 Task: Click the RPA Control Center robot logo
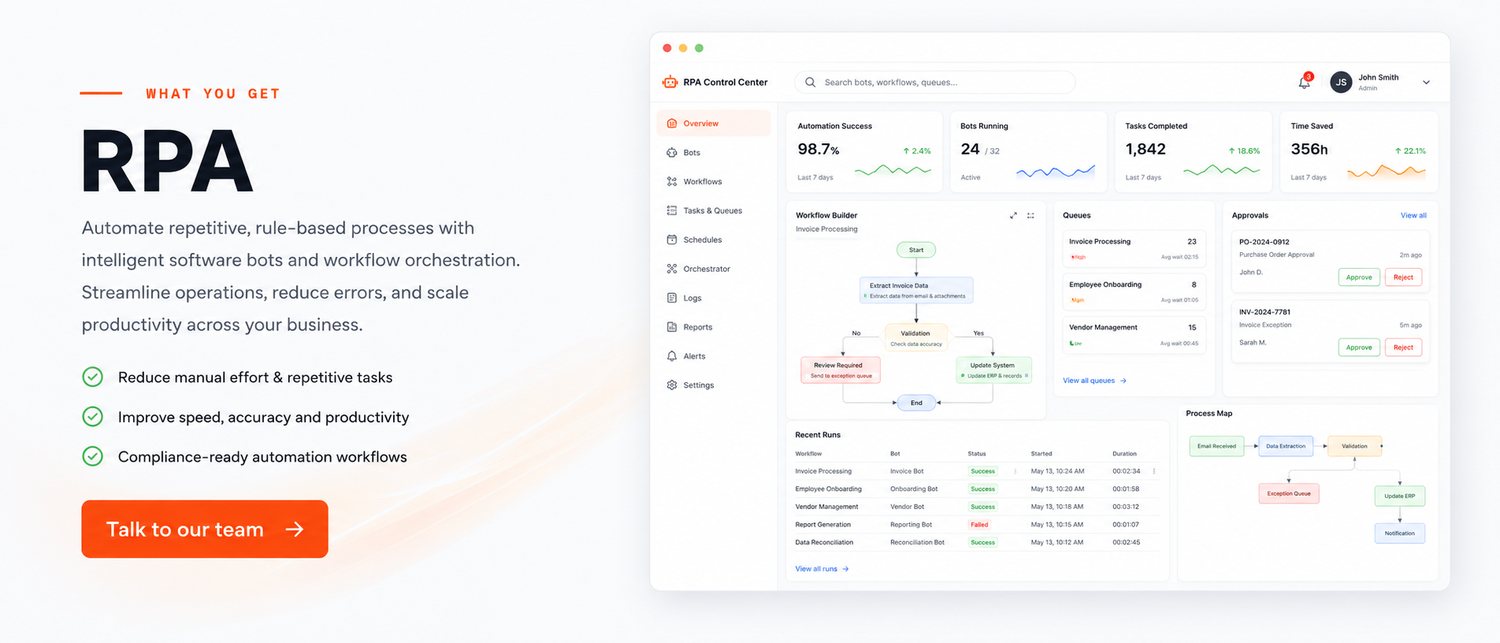pyautogui.click(x=670, y=82)
